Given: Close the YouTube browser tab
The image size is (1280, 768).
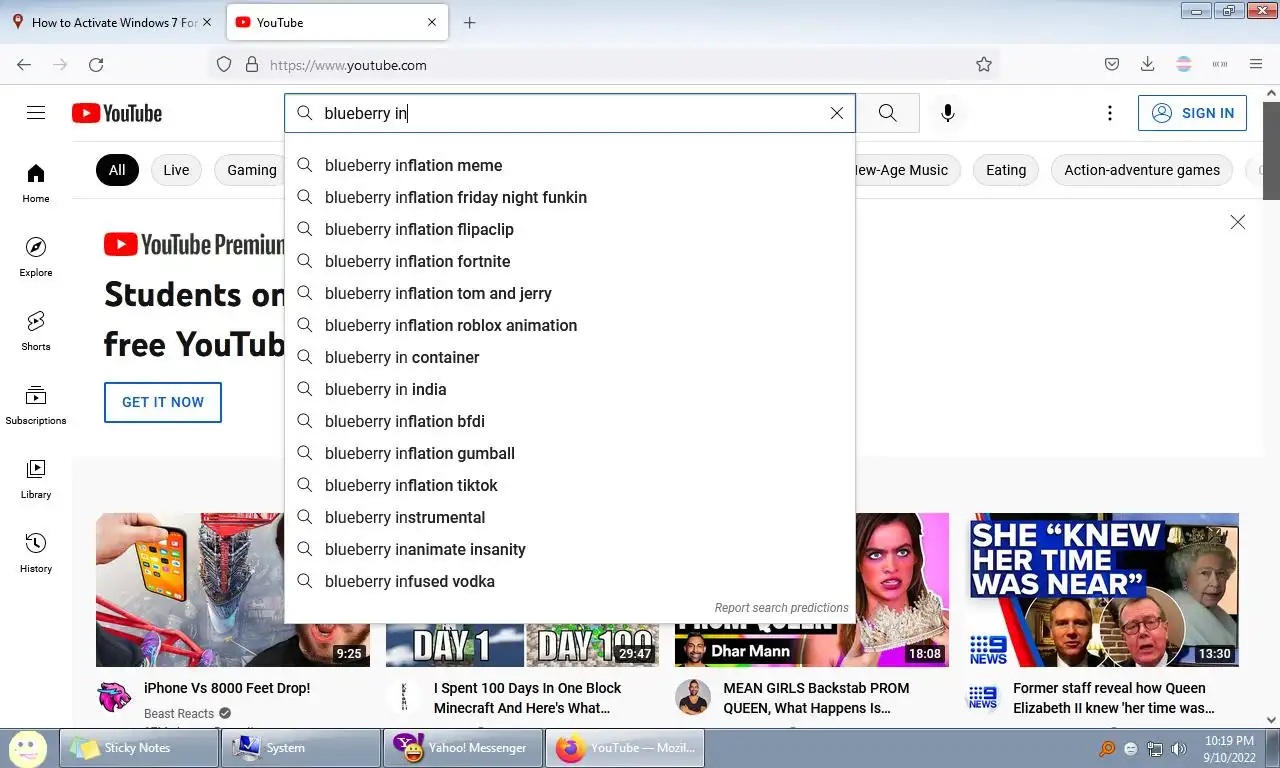Looking at the screenshot, I should pos(432,22).
